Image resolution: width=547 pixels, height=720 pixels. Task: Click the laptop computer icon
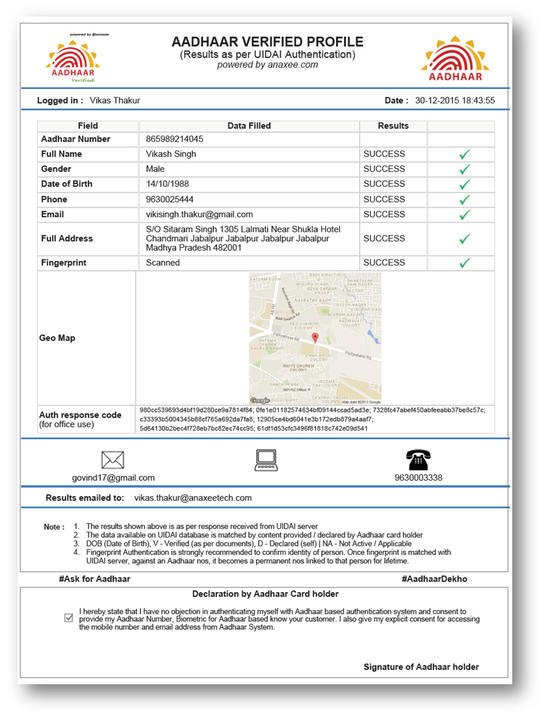[266, 460]
